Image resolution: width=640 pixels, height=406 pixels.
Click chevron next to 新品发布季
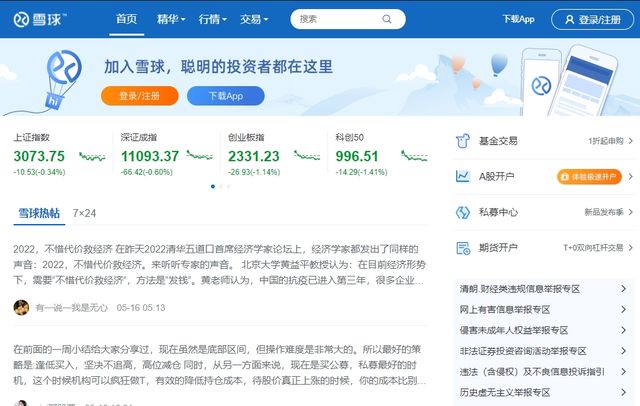click(x=631, y=212)
